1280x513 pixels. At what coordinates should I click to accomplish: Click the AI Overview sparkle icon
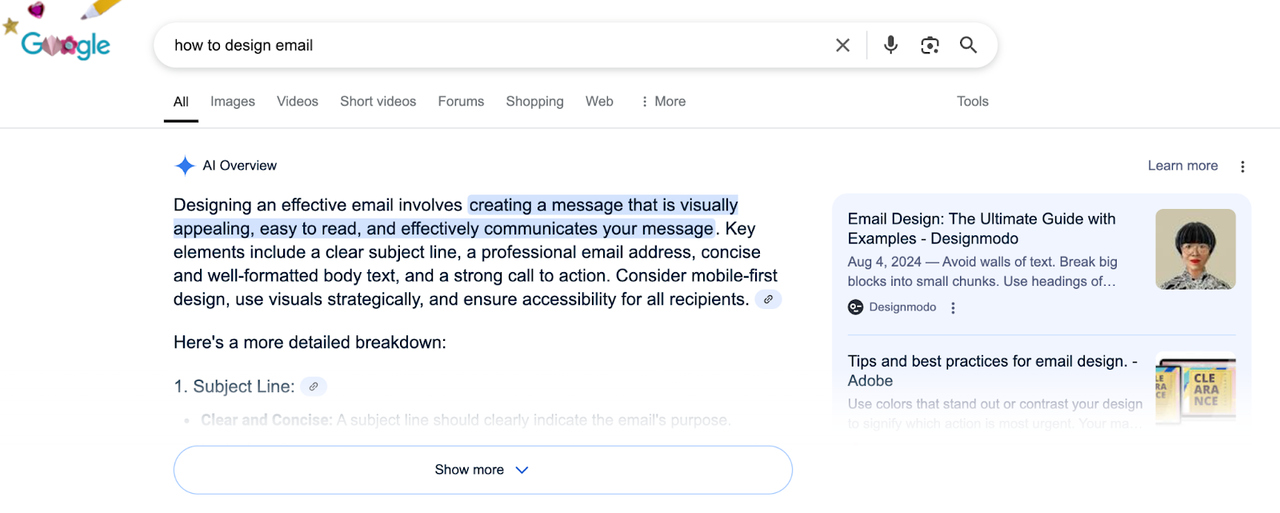point(184,166)
